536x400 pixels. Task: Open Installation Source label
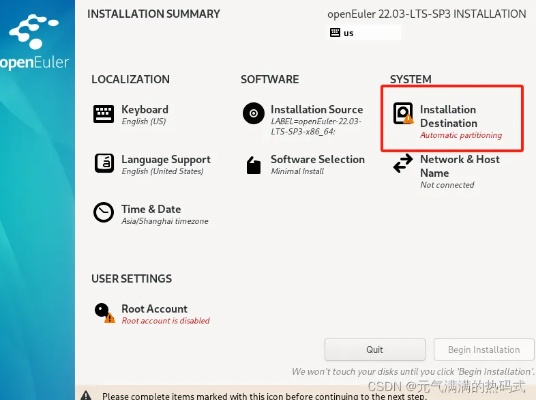click(317, 109)
